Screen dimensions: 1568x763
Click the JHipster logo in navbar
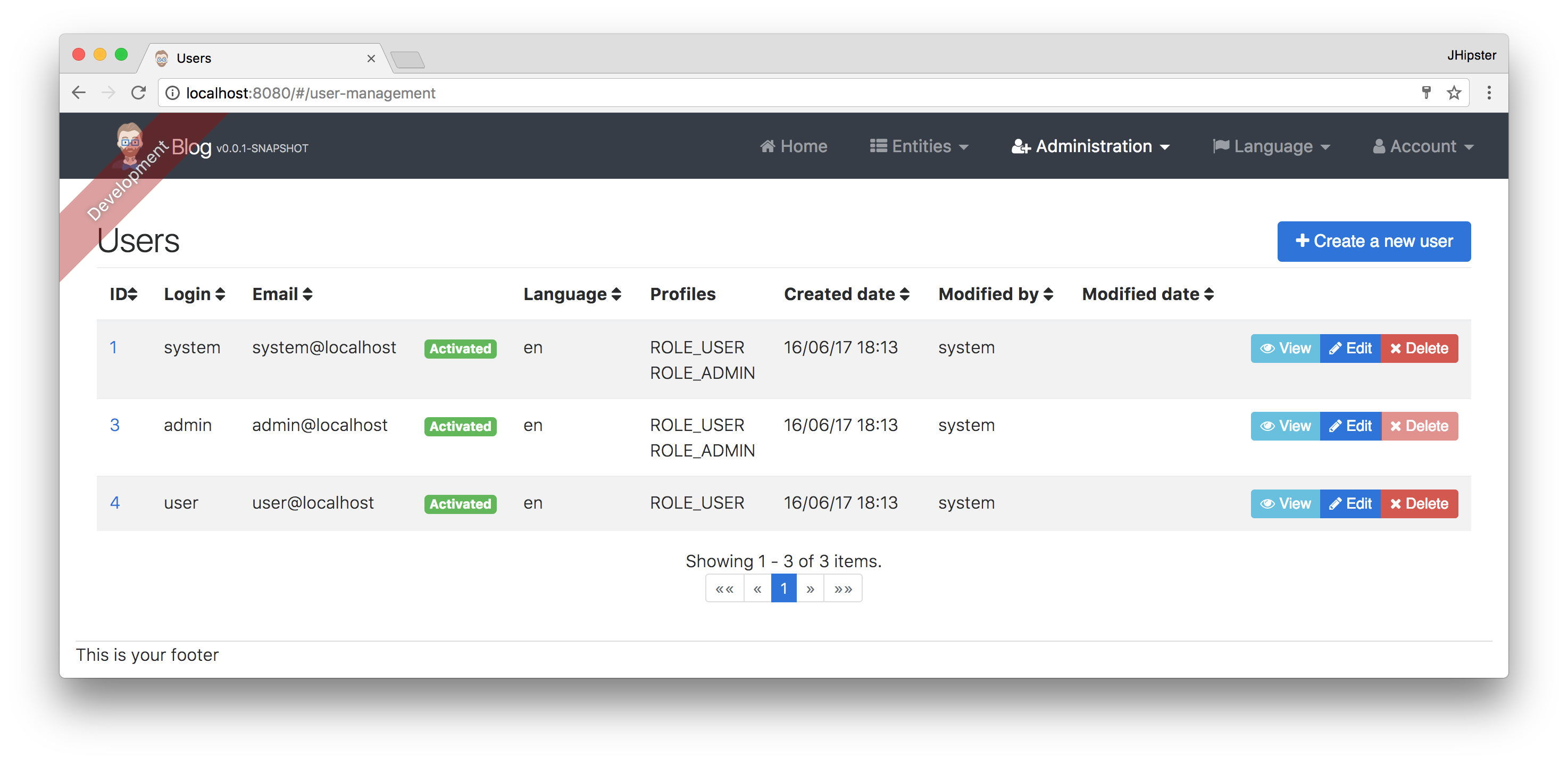[x=130, y=144]
